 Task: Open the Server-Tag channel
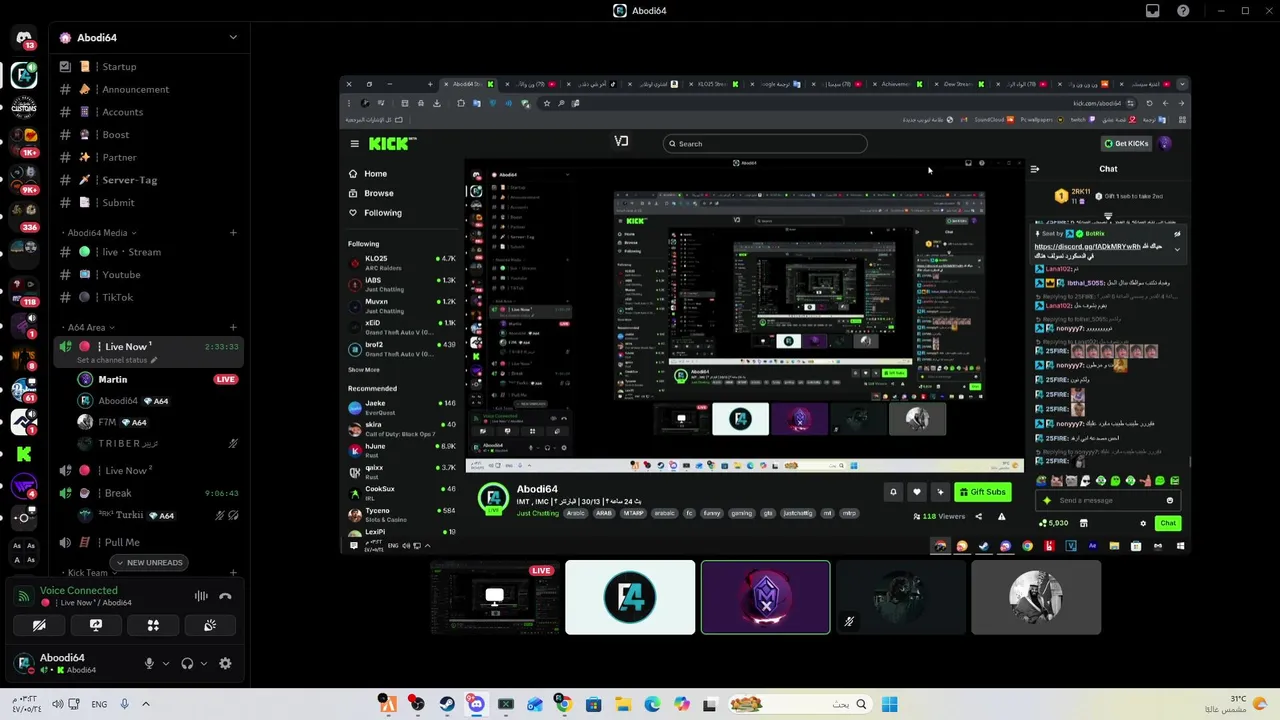148,180
